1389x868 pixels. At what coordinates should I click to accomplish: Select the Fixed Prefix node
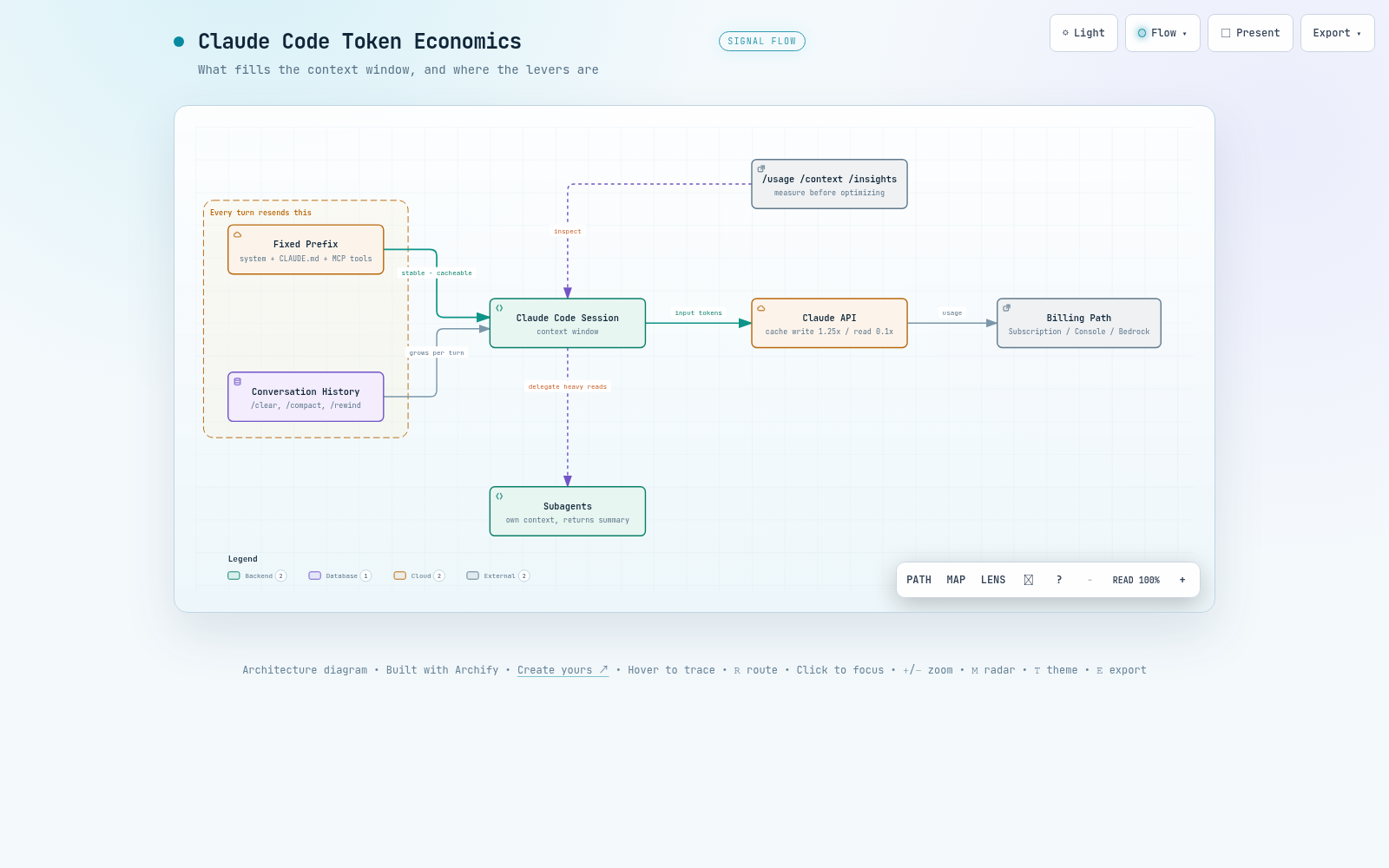(x=306, y=250)
